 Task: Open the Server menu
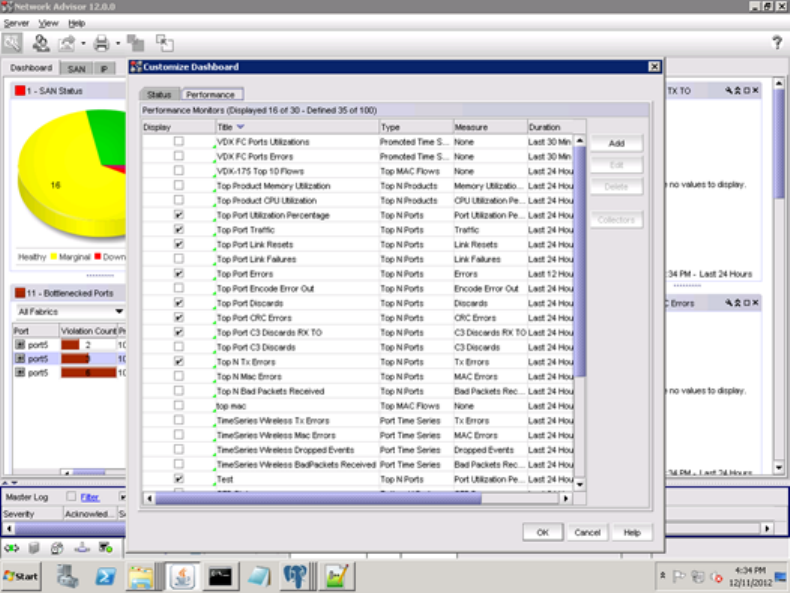coord(16,23)
